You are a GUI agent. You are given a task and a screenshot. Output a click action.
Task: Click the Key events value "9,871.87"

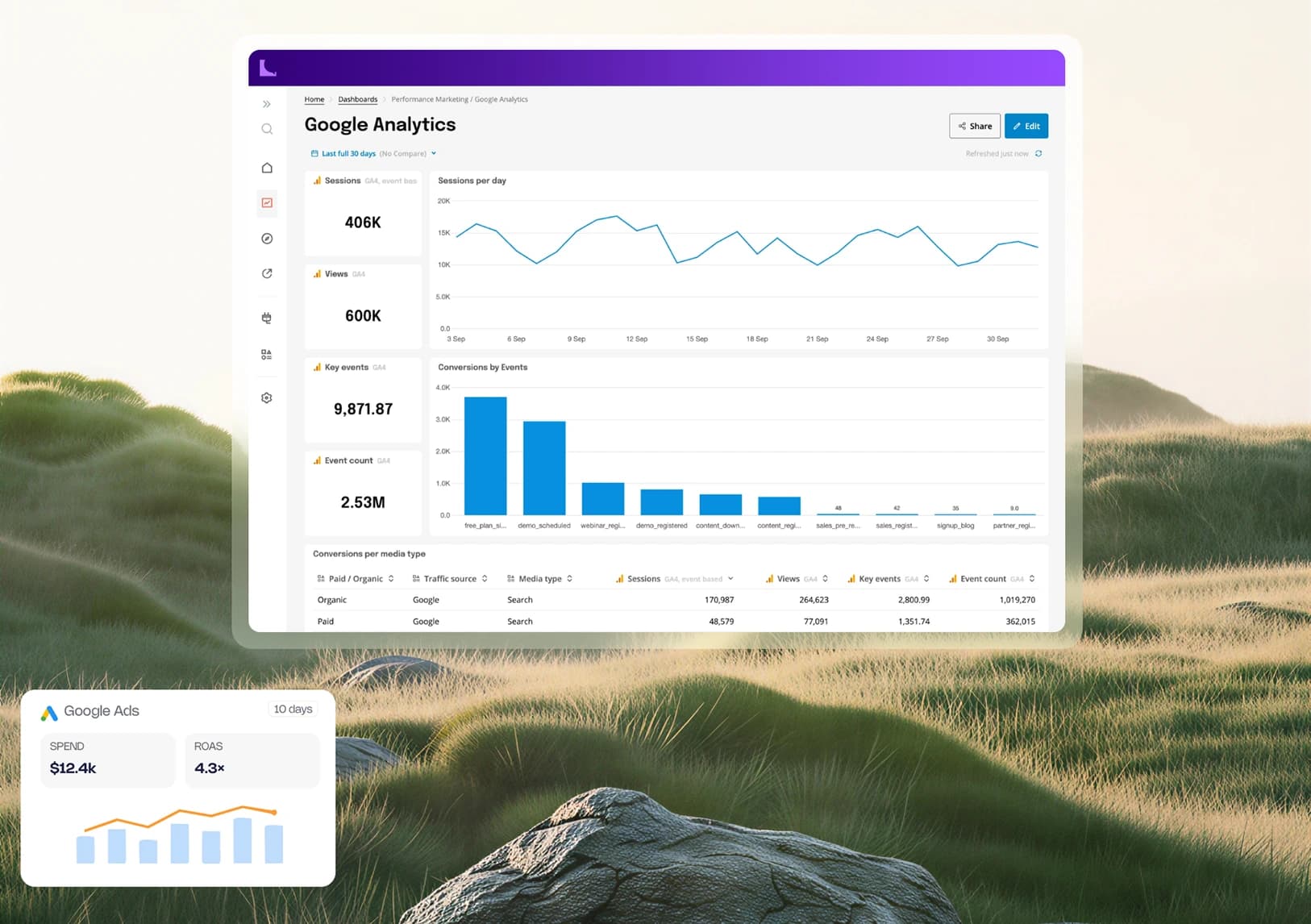(363, 410)
